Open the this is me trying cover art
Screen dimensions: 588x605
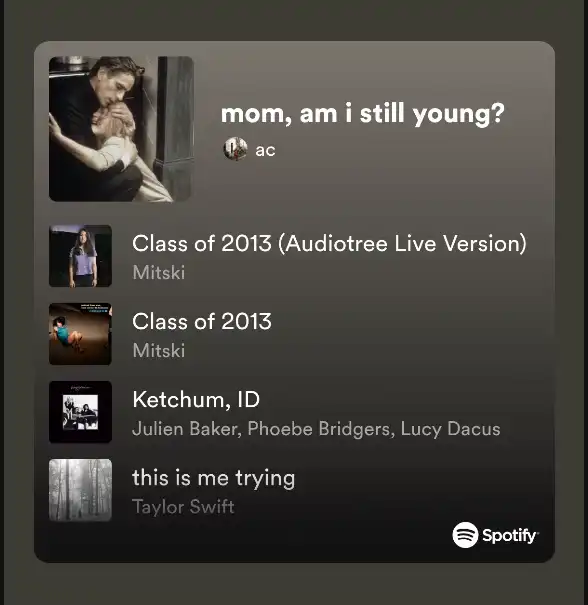coord(80,490)
